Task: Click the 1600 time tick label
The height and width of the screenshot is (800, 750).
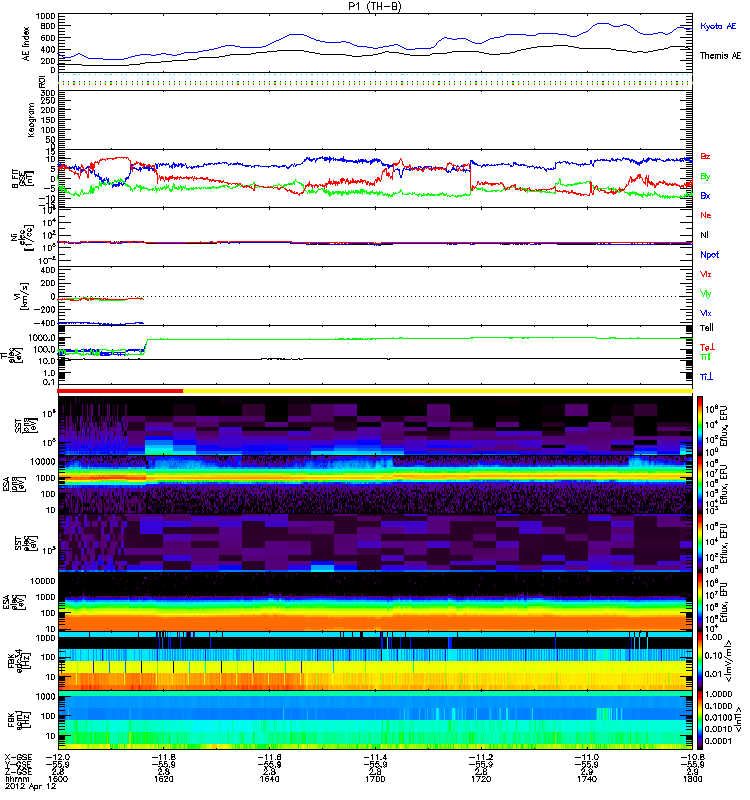Action: [x=58, y=779]
